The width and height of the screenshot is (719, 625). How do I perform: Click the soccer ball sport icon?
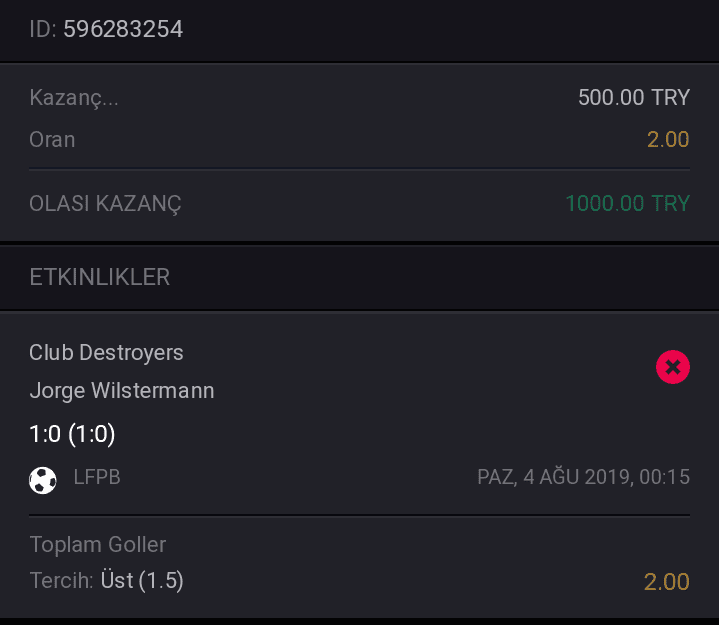(x=43, y=480)
